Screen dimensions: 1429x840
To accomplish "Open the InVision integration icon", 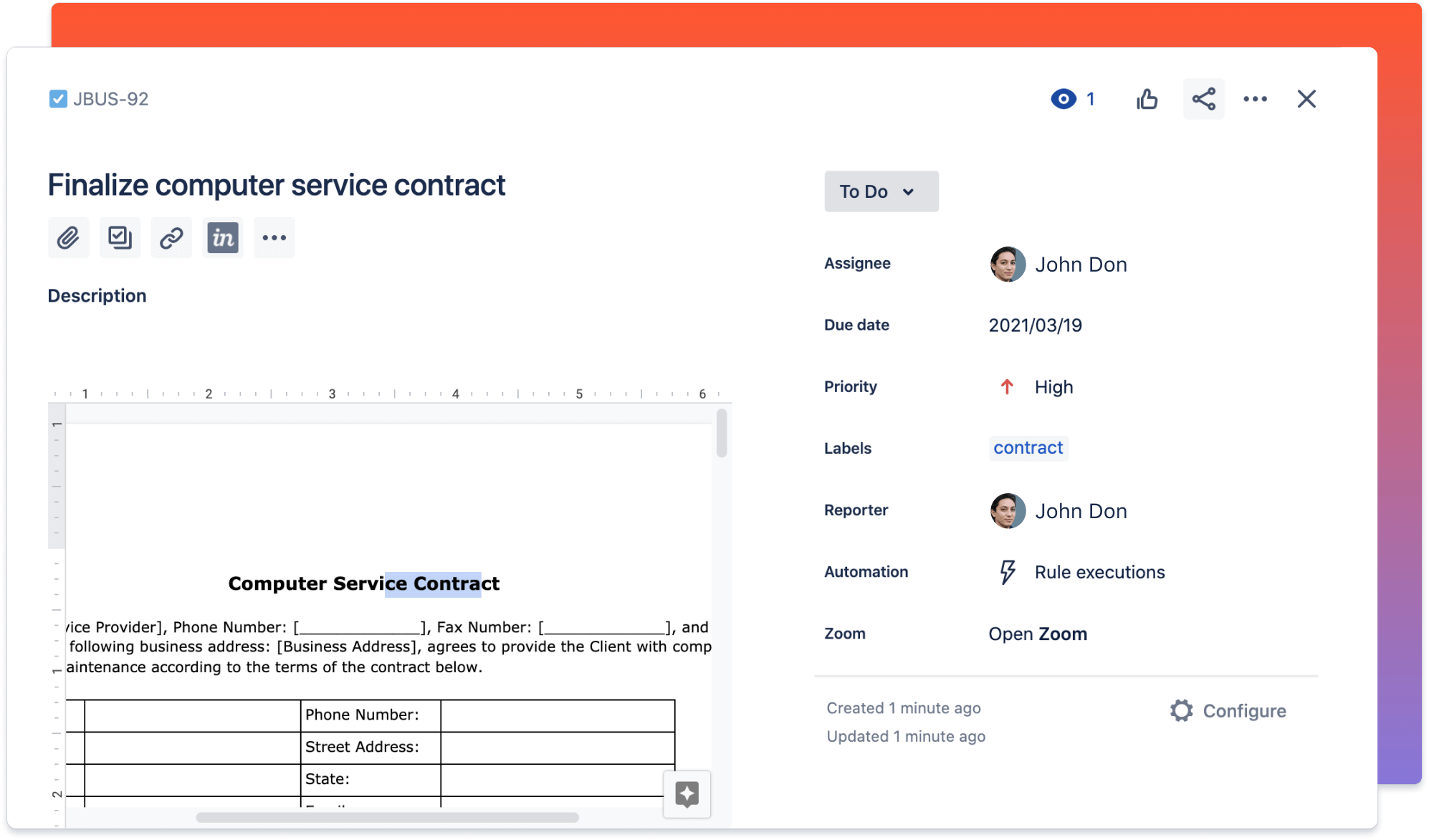I will tap(223, 237).
